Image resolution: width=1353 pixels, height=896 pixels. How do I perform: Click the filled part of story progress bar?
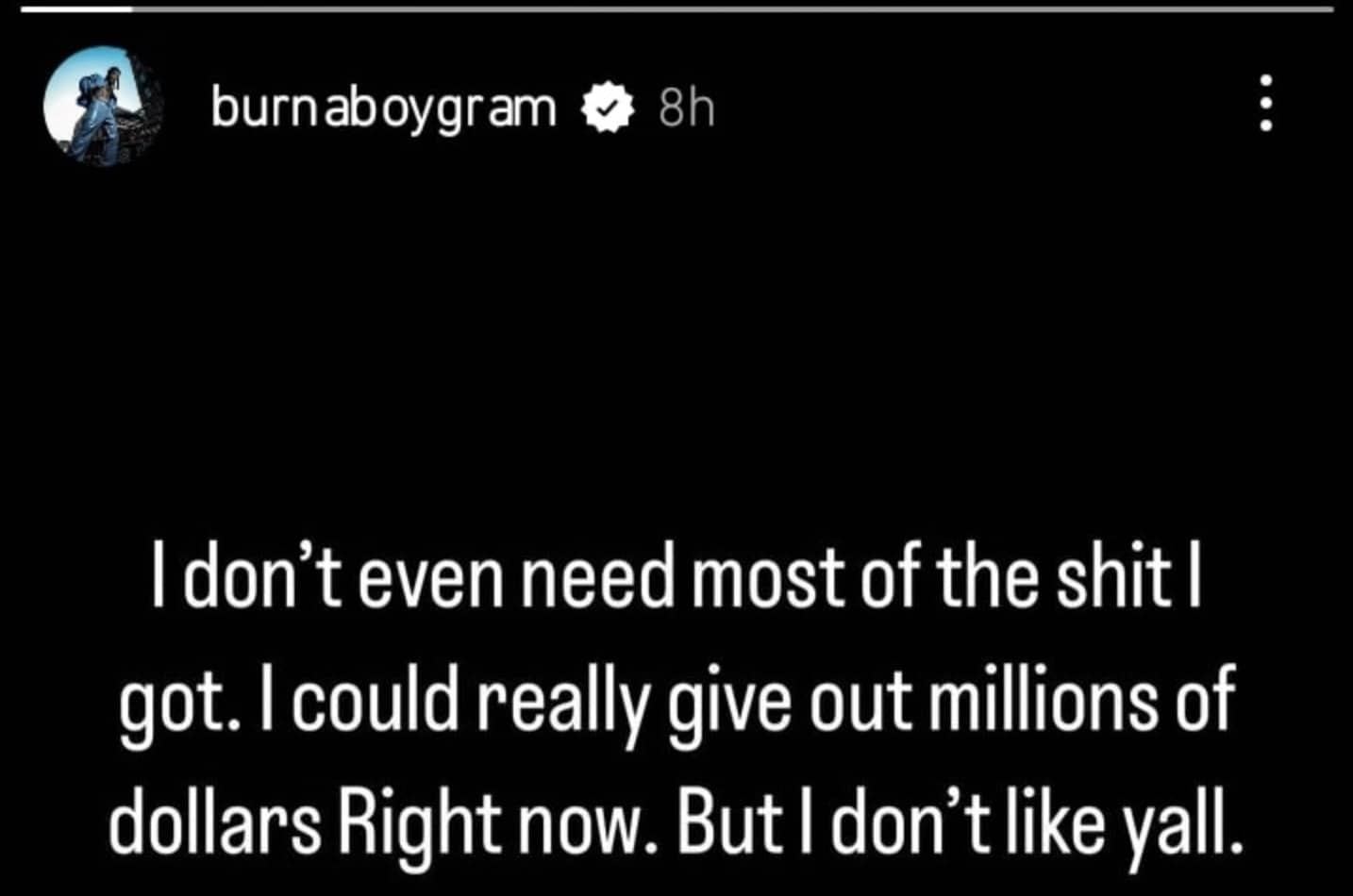(x=75, y=9)
